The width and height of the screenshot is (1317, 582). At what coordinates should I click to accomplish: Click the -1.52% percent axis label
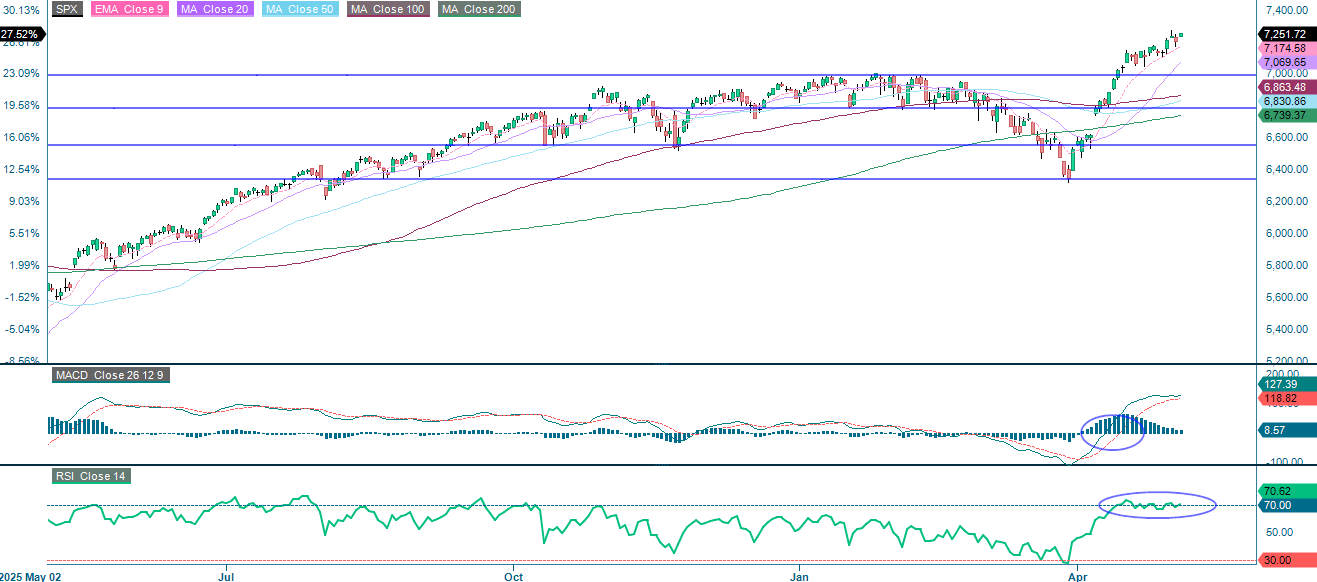21,298
